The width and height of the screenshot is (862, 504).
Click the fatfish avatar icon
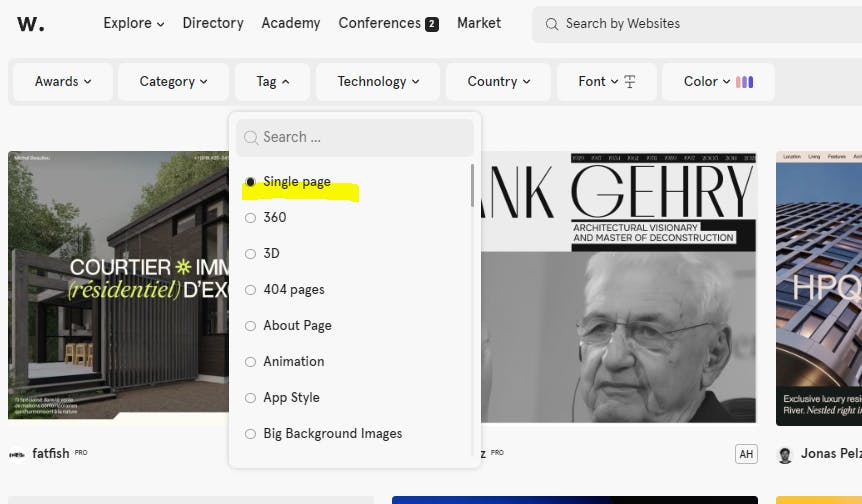pos(17,455)
